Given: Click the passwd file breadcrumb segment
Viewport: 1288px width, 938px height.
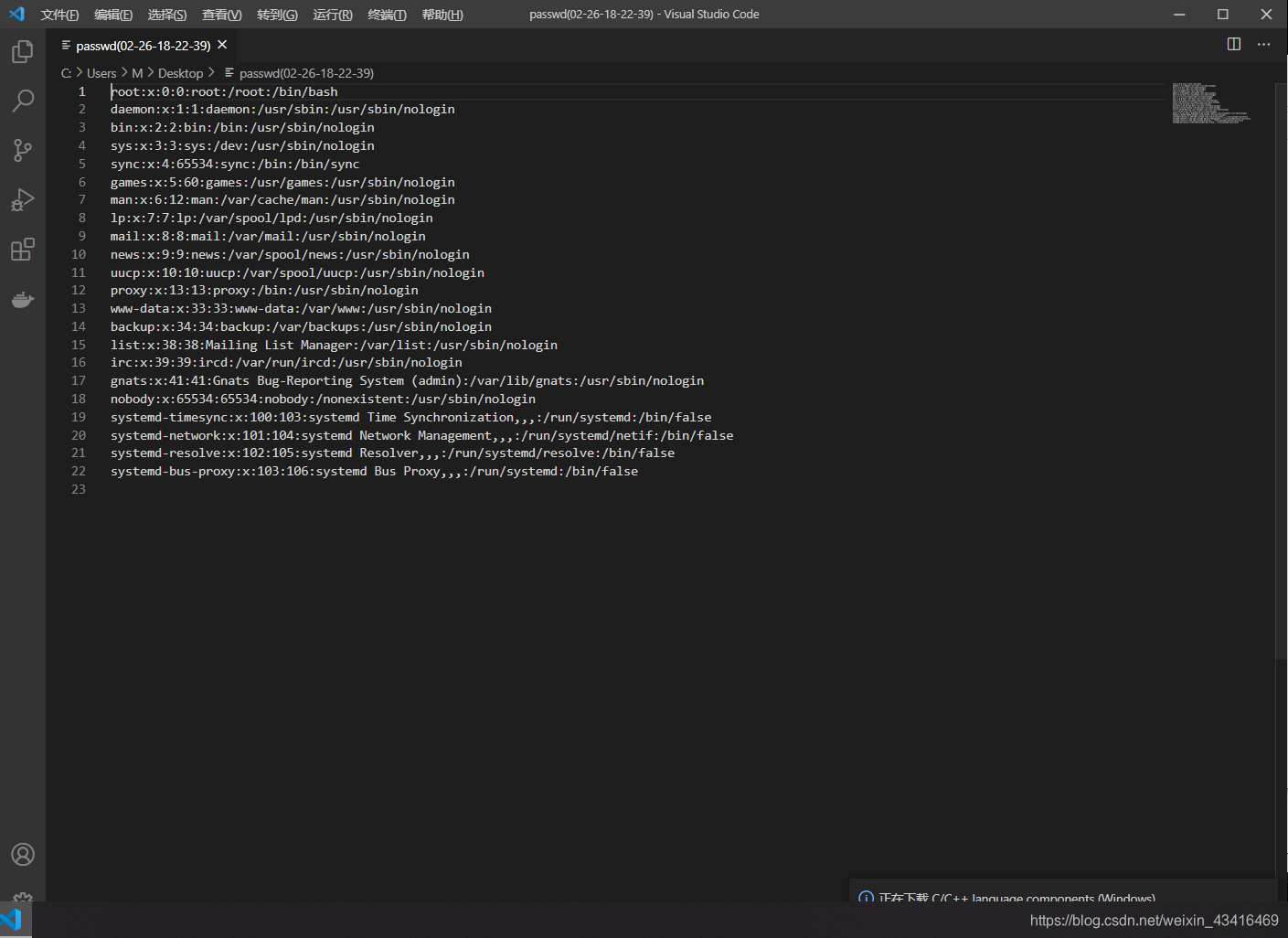Looking at the screenshot, I should [299, 73].
